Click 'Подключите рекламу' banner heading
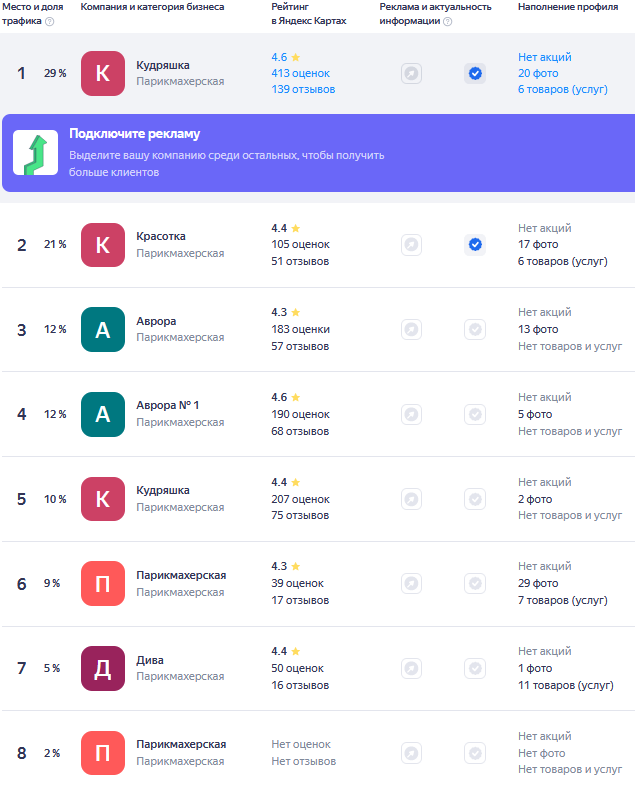This screenshot has width=635, height=795. coord(134,134)
